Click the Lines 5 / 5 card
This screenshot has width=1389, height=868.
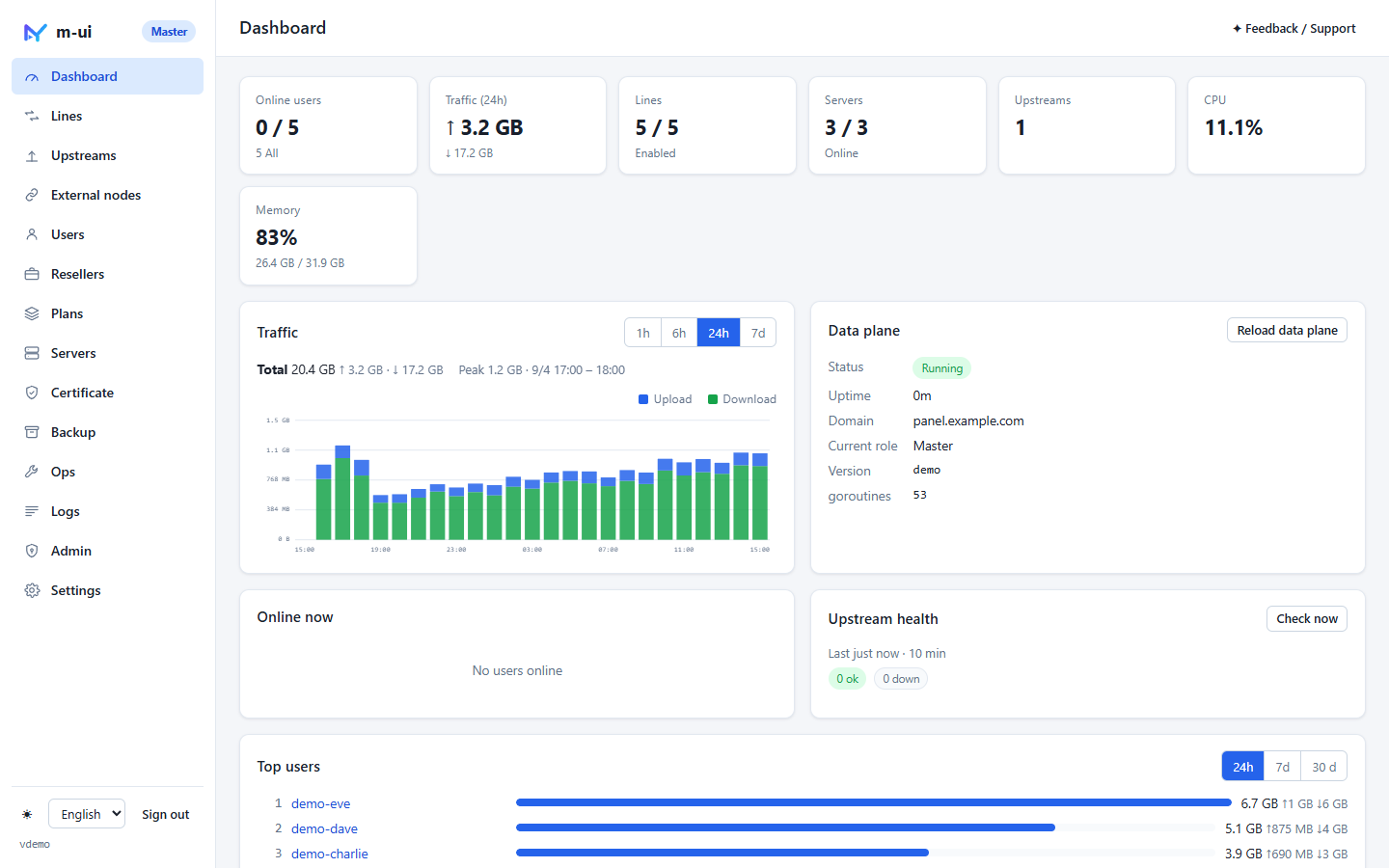[x=707, y=125]
